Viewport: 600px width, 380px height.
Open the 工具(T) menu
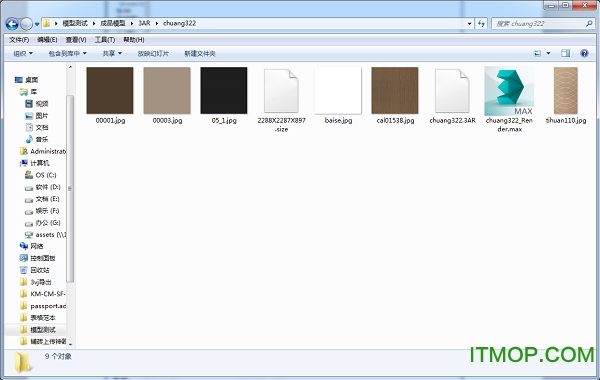pos(105,40)
